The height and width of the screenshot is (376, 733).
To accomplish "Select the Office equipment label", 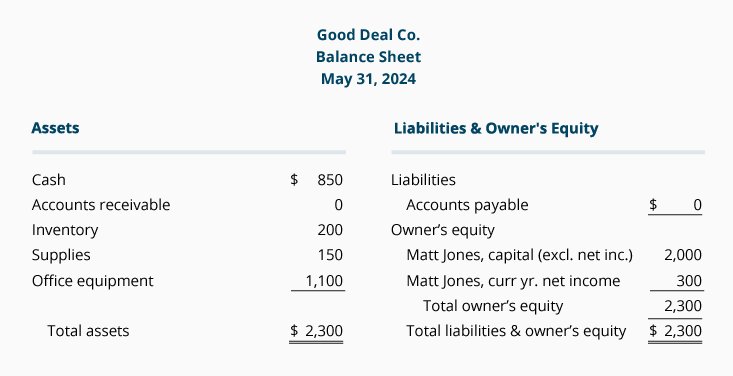I will (x=93, y=281).
